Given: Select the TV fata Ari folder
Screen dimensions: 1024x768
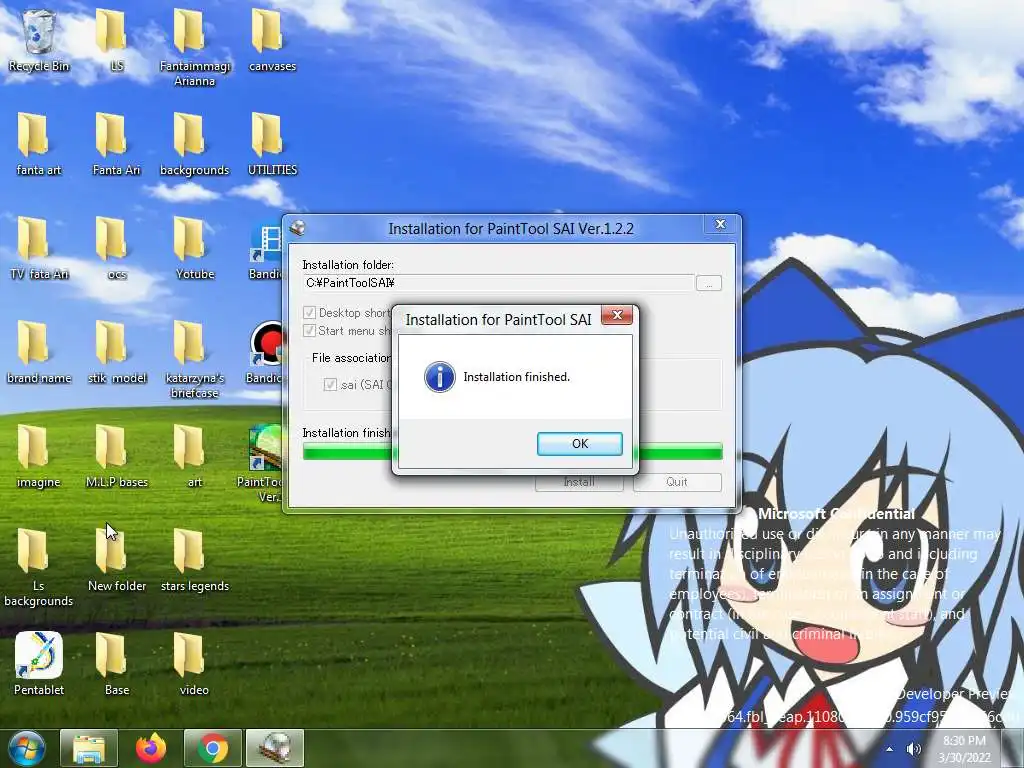Looking at the screenshot, I should [38, 248].
